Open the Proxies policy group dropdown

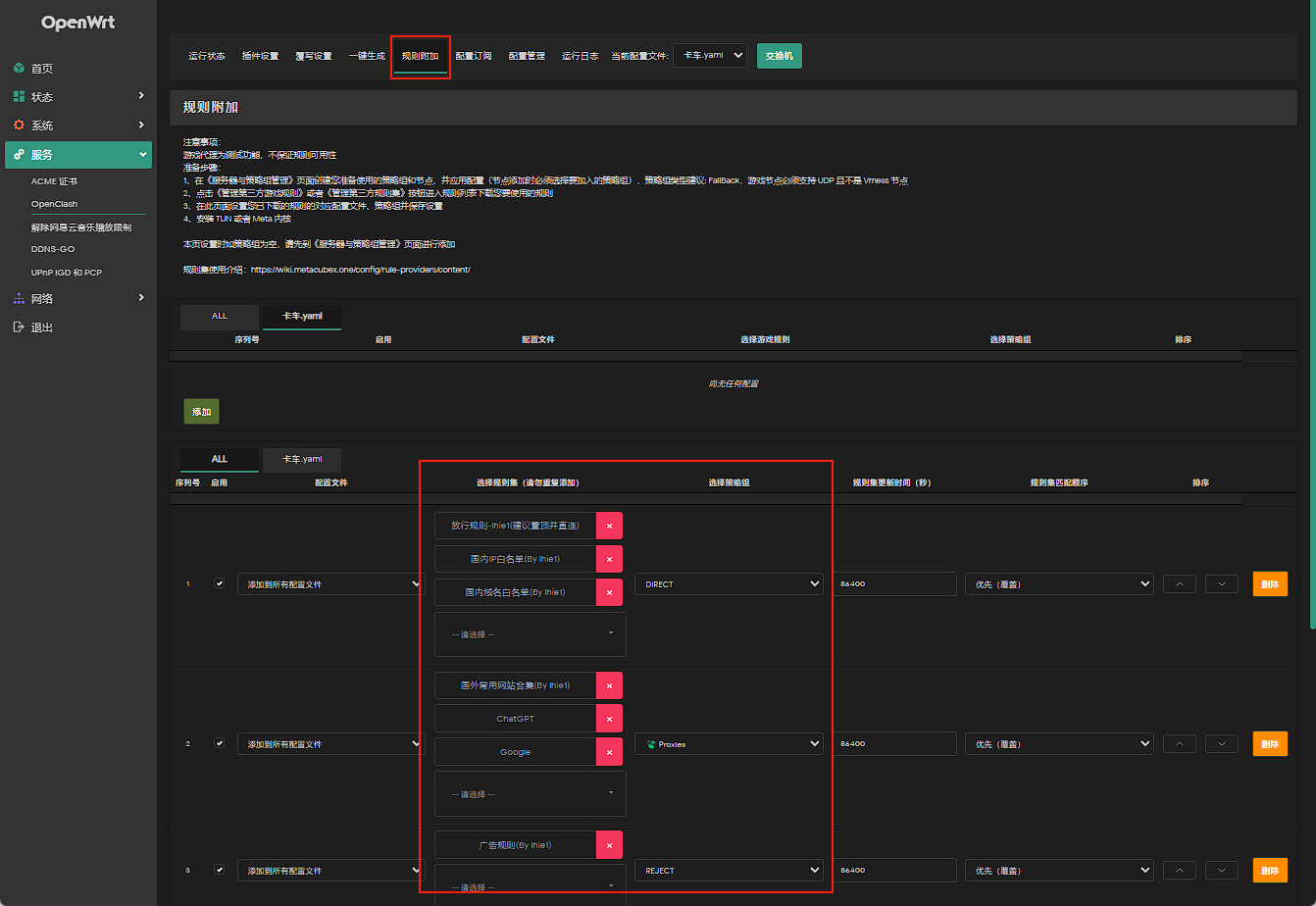pos(729,744)
